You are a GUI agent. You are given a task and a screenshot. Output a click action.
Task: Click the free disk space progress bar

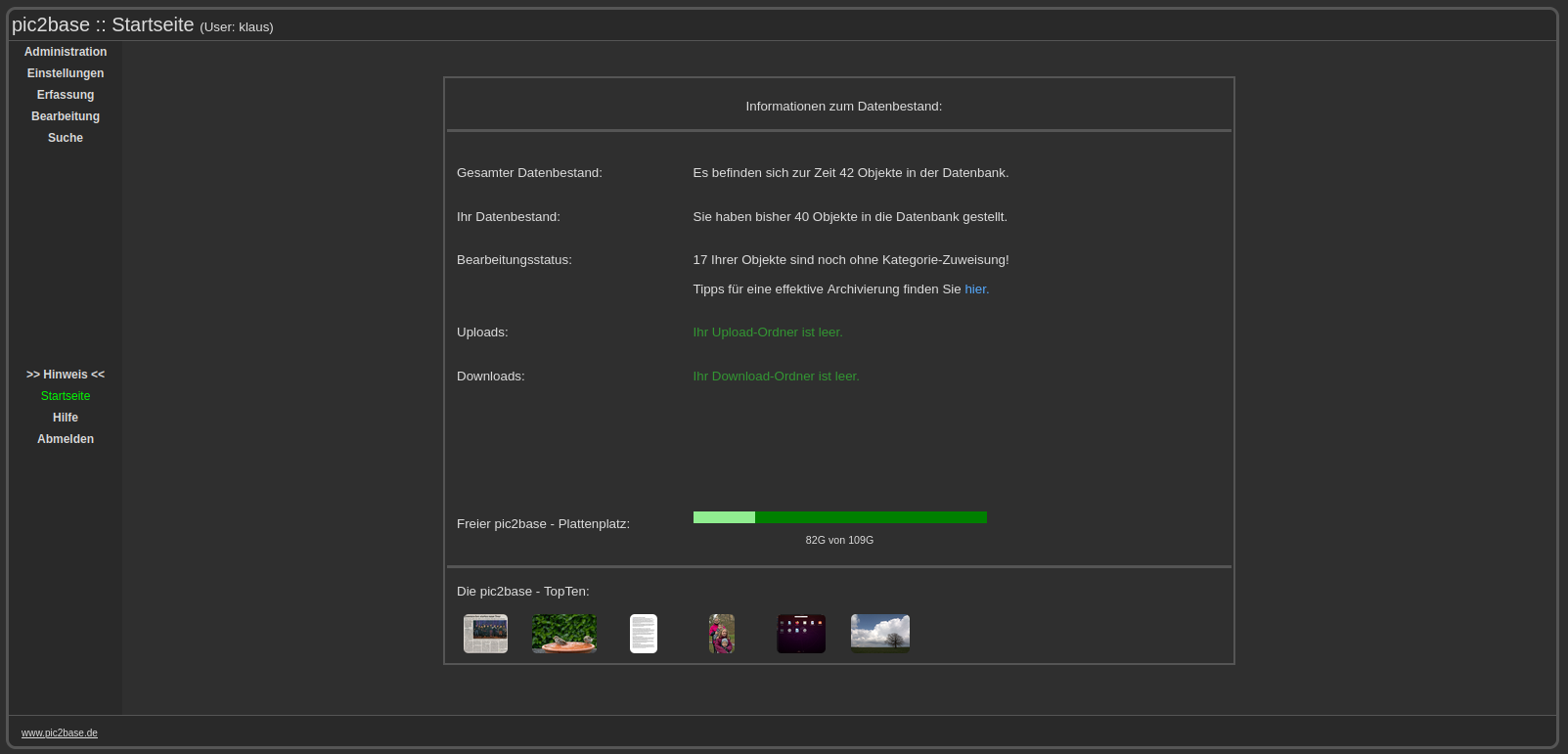(x=839, y=517)
